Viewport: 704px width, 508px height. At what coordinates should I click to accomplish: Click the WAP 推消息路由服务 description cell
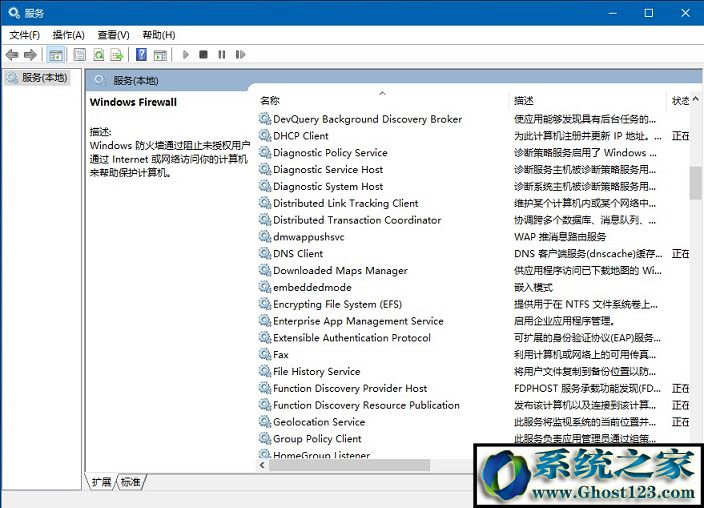coord(560,237)
